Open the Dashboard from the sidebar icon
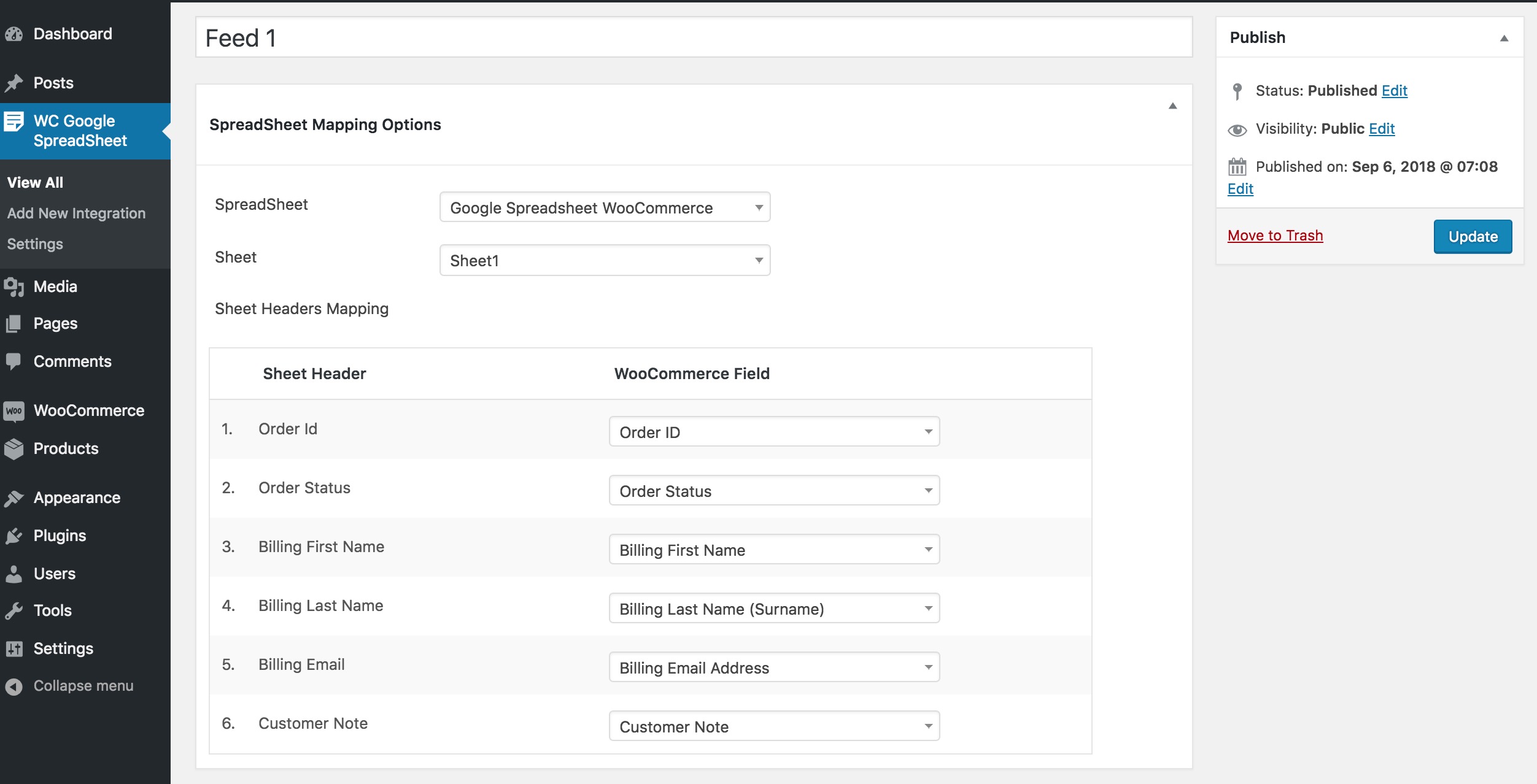This screenshot has width=1537, height=784. point(15,33)
